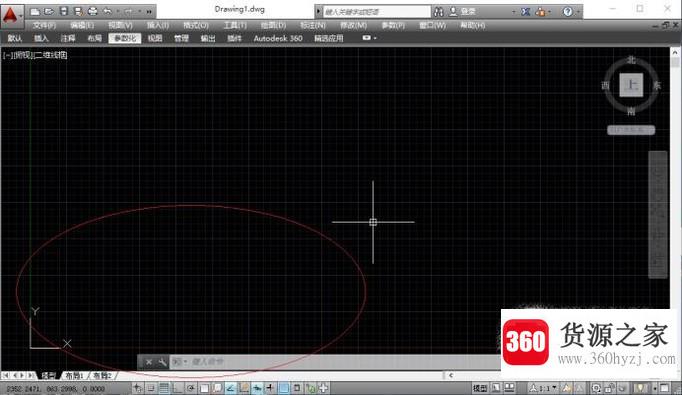Click the Save icon in quick access toolbar
The height and width of the screenshot is (395, 682).
[x=64, y=11]
